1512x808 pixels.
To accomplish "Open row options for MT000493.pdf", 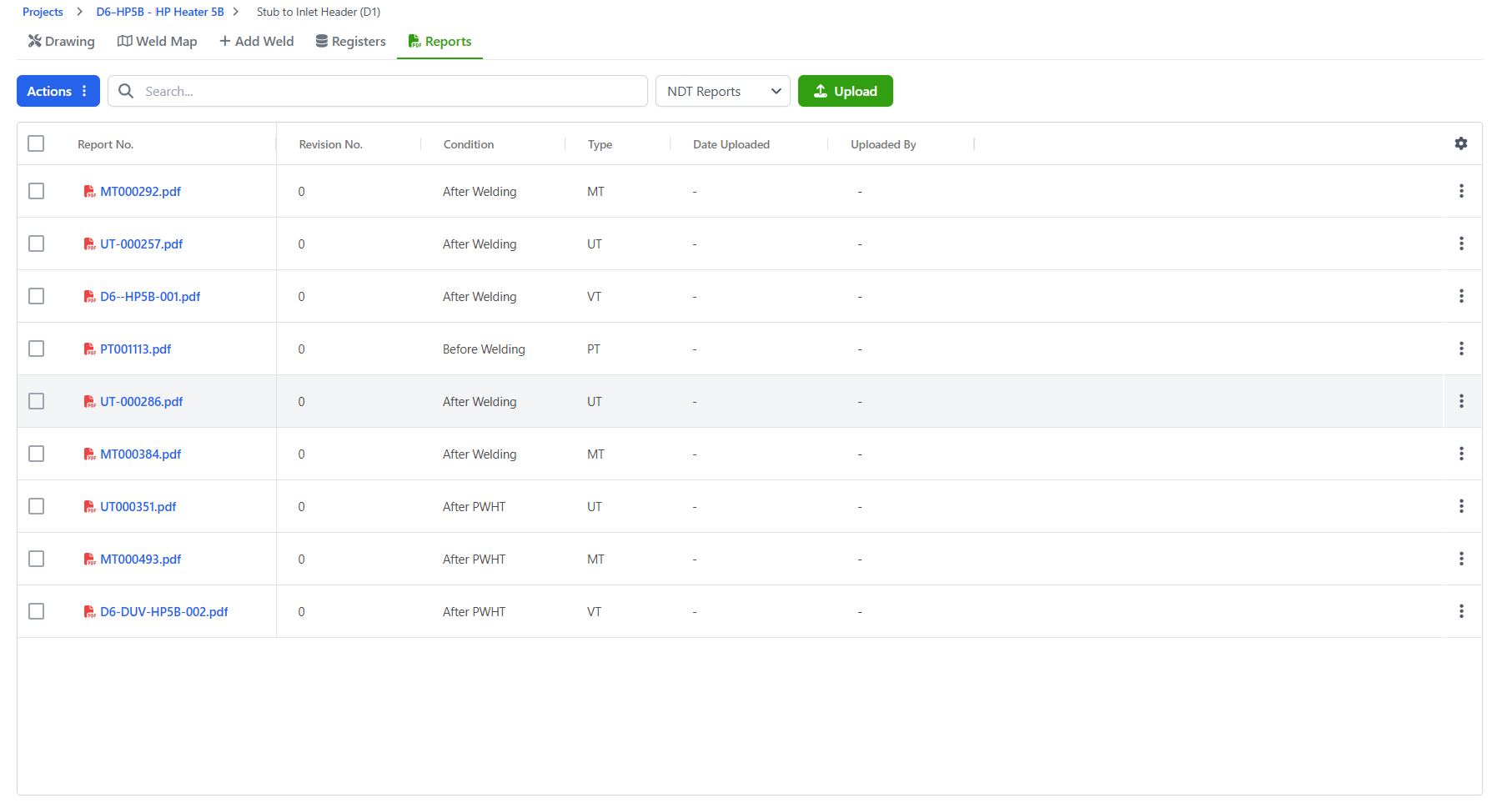I will click(1460, 559).
